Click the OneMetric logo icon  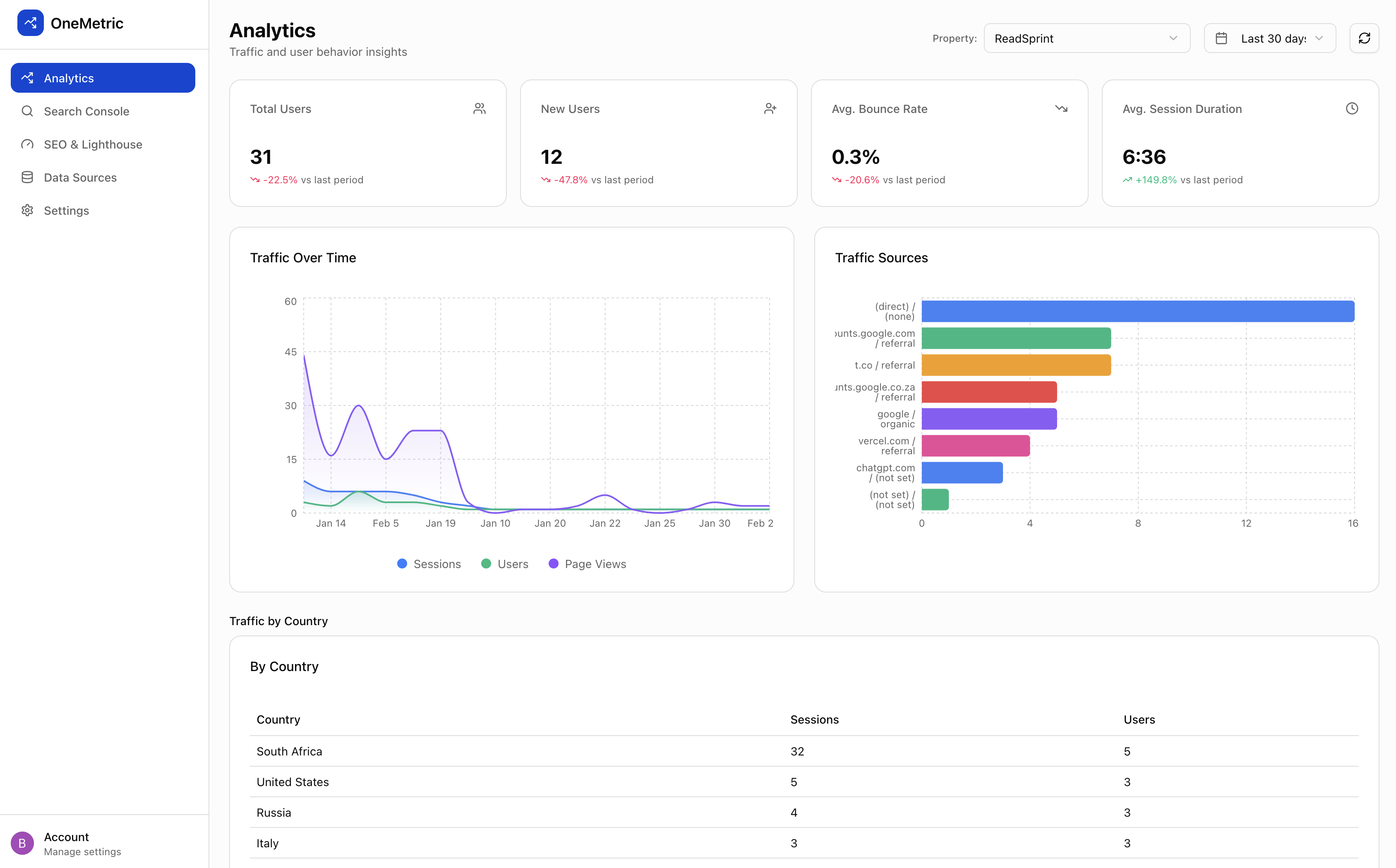(x=31, y=23)
